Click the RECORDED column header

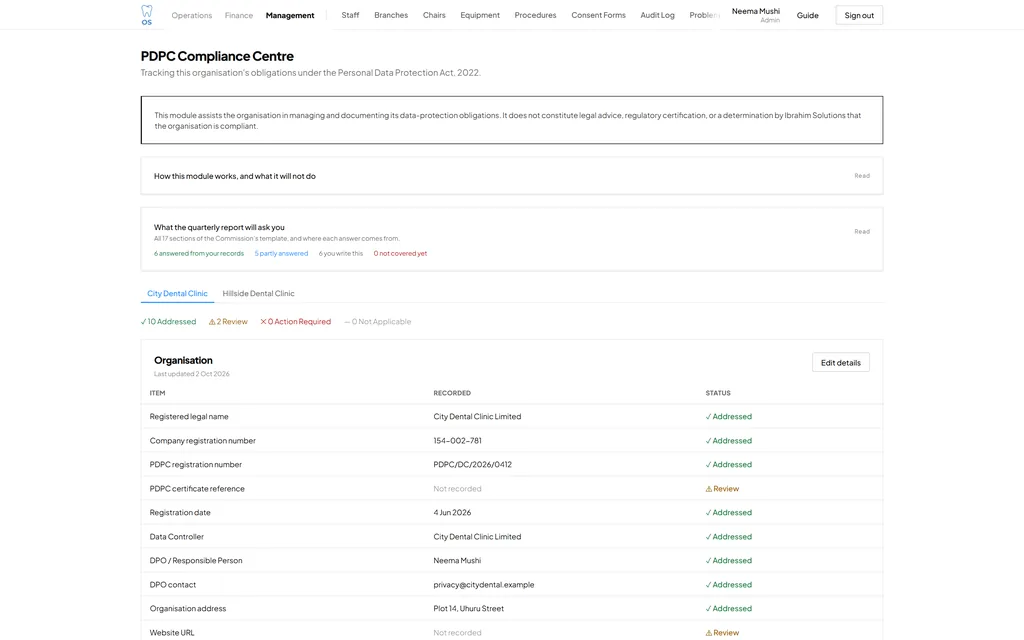pos(452,393)
